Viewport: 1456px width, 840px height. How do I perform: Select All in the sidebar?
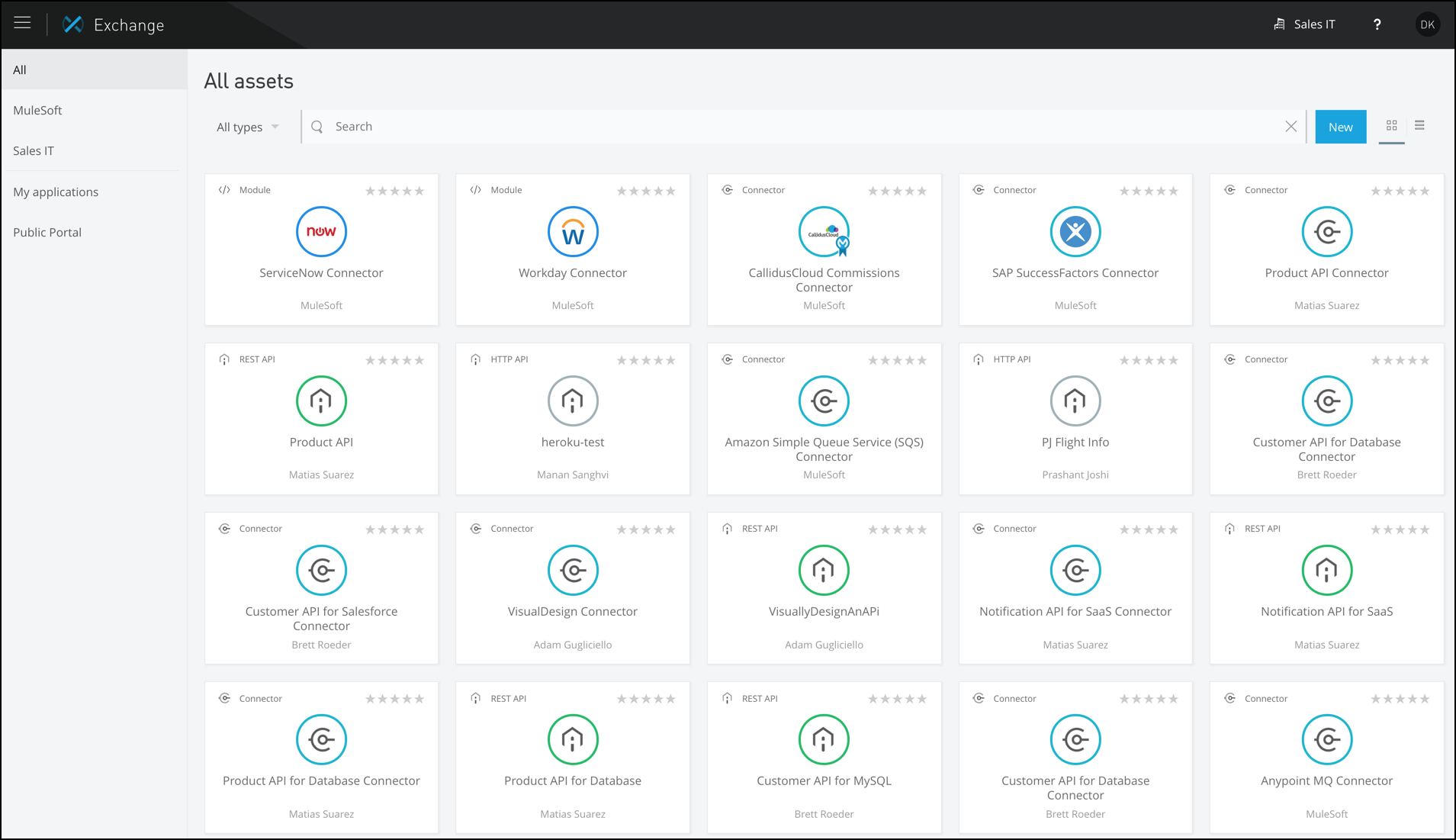94,69
